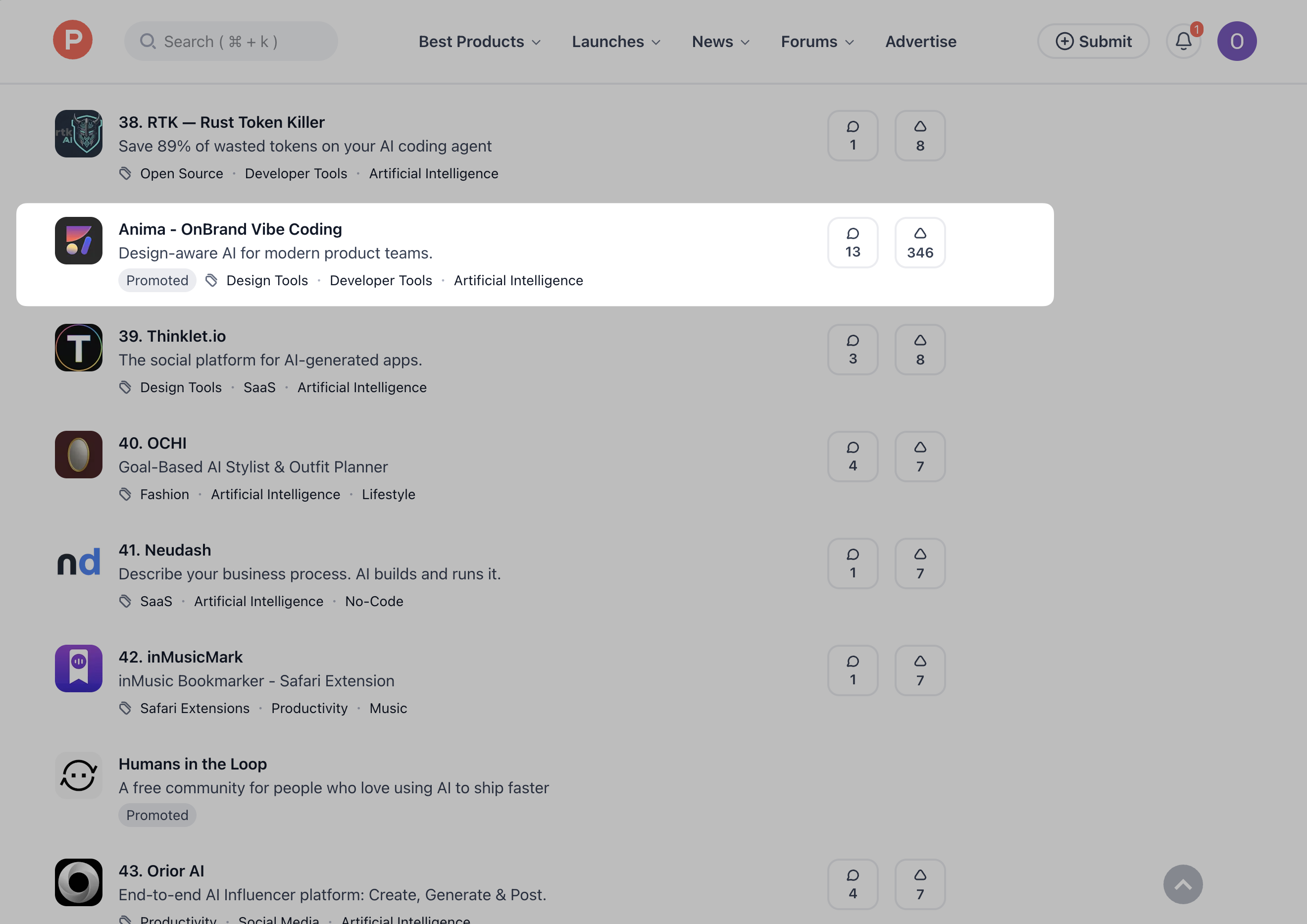Click the inMusicMark bookmark icon
The width and height of the screenshot is (1307, 924).
[79, 668]
